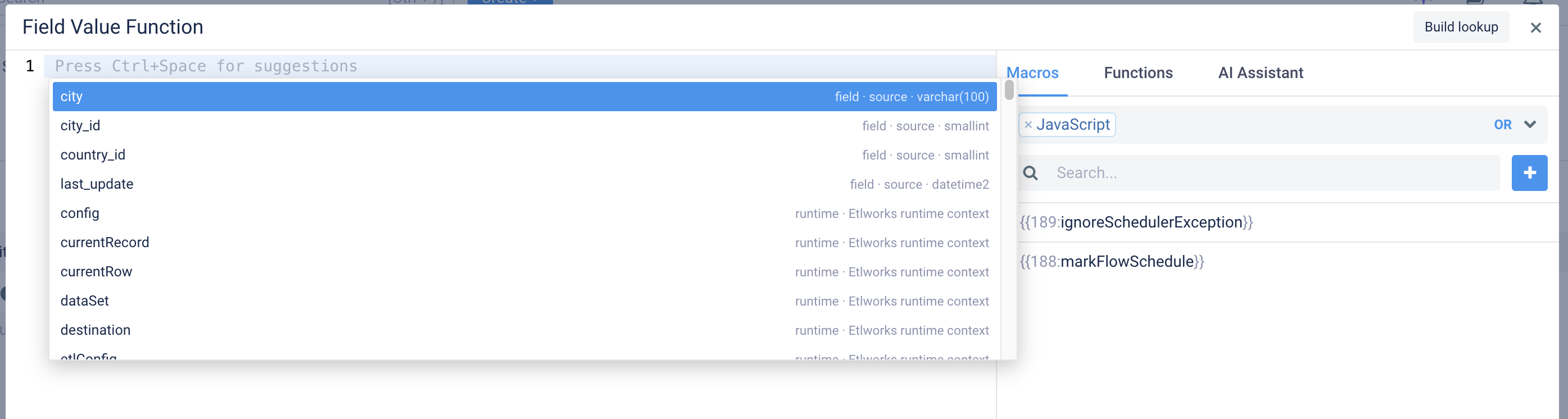Image resolution: width=1568 pixels, height=419 pixels.
Task: Toggle the OR tag operator
Action: (x=1502, y=125)
